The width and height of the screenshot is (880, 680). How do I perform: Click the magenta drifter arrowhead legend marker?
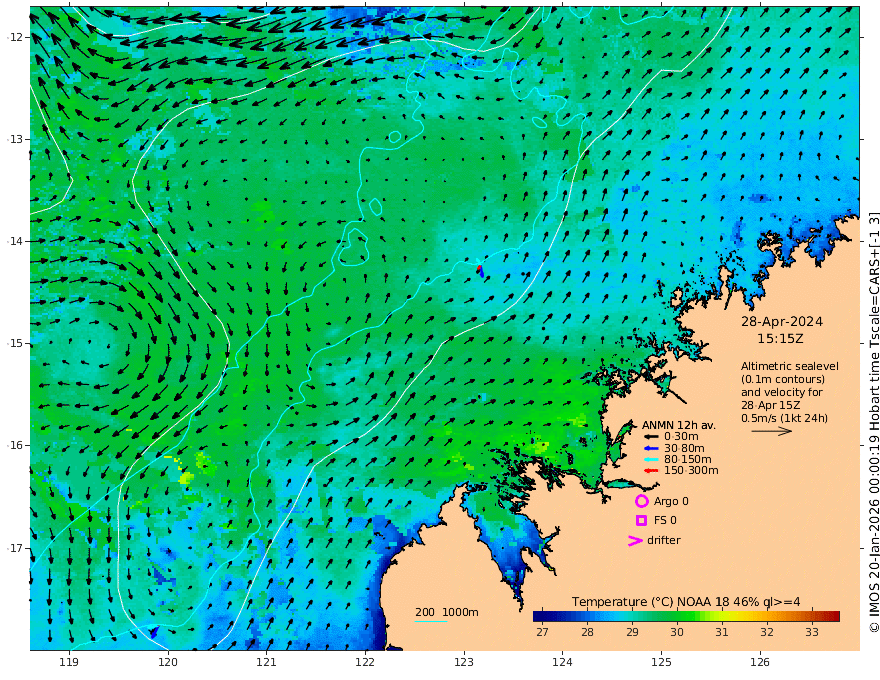click(x=635, y=540)
